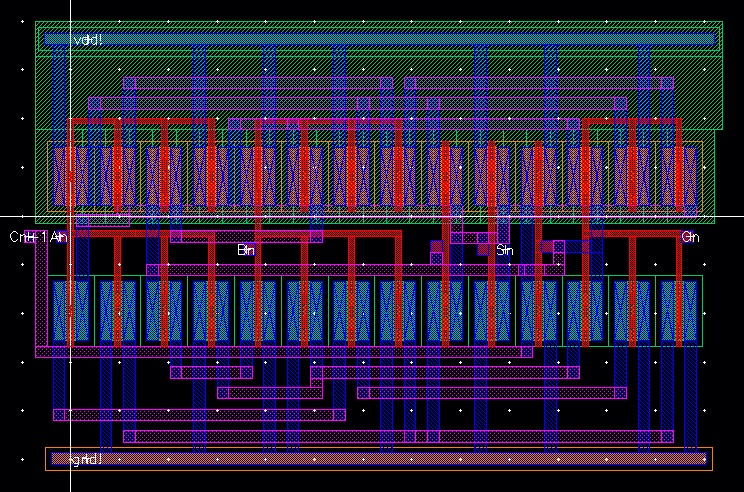
Task: Select the Cn pin label at right
Action: click(x=690, y=236)
